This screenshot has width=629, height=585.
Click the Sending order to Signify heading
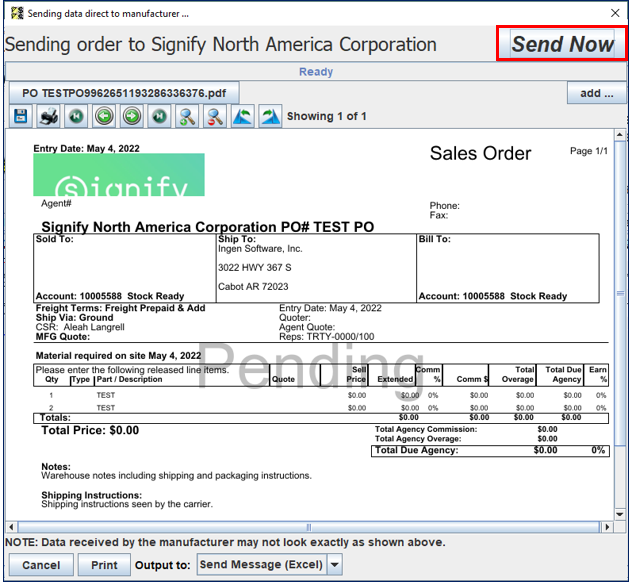click(220, 44)
